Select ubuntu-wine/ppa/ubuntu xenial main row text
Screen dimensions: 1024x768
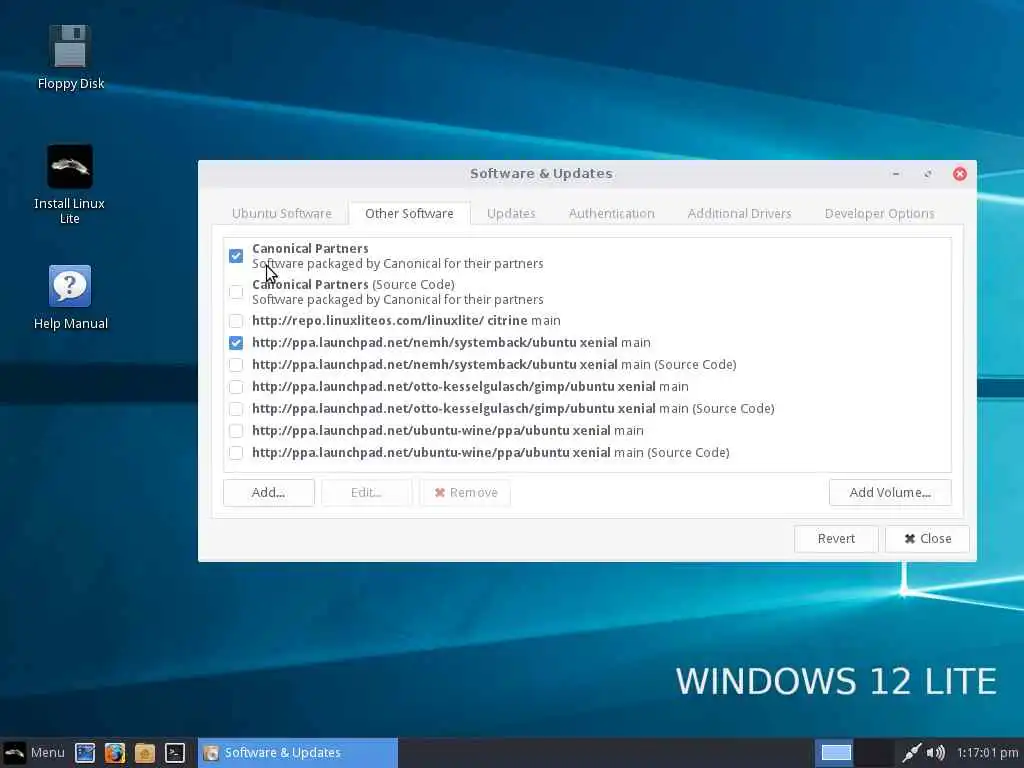click(x=448, y=431)
